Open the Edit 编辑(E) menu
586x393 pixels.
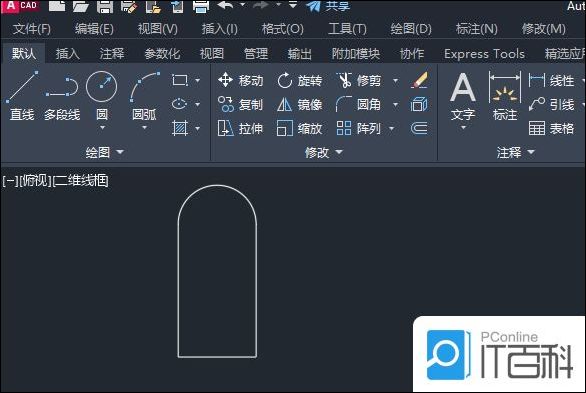[x=94, y=29]
